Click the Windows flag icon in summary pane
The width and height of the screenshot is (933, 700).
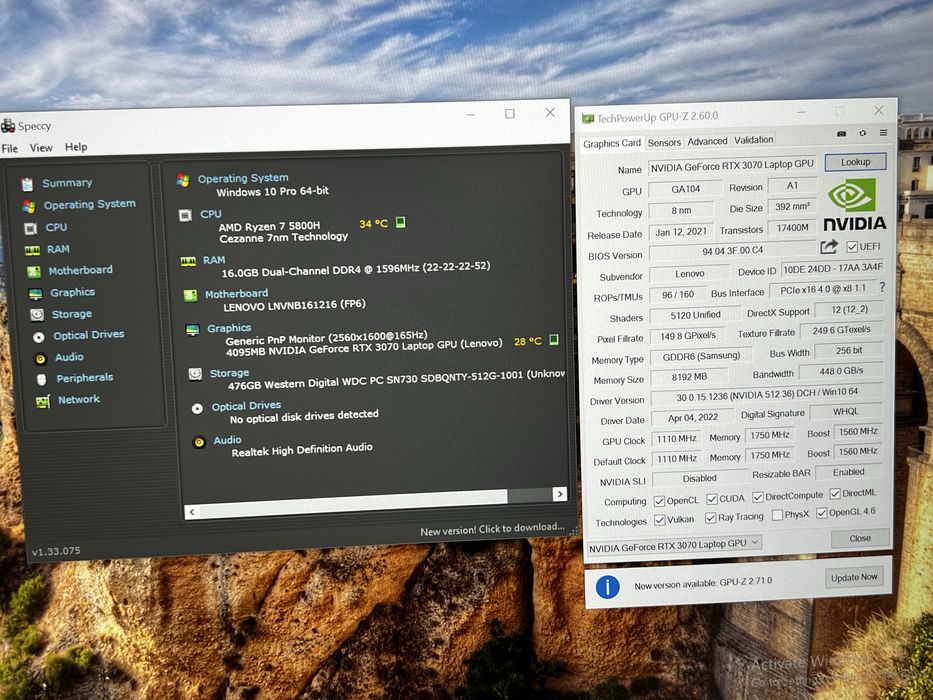point(183,180)
